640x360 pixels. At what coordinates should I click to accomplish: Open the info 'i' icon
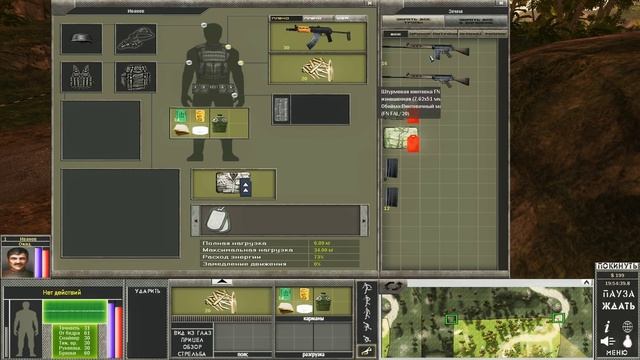tap(607, 327)
